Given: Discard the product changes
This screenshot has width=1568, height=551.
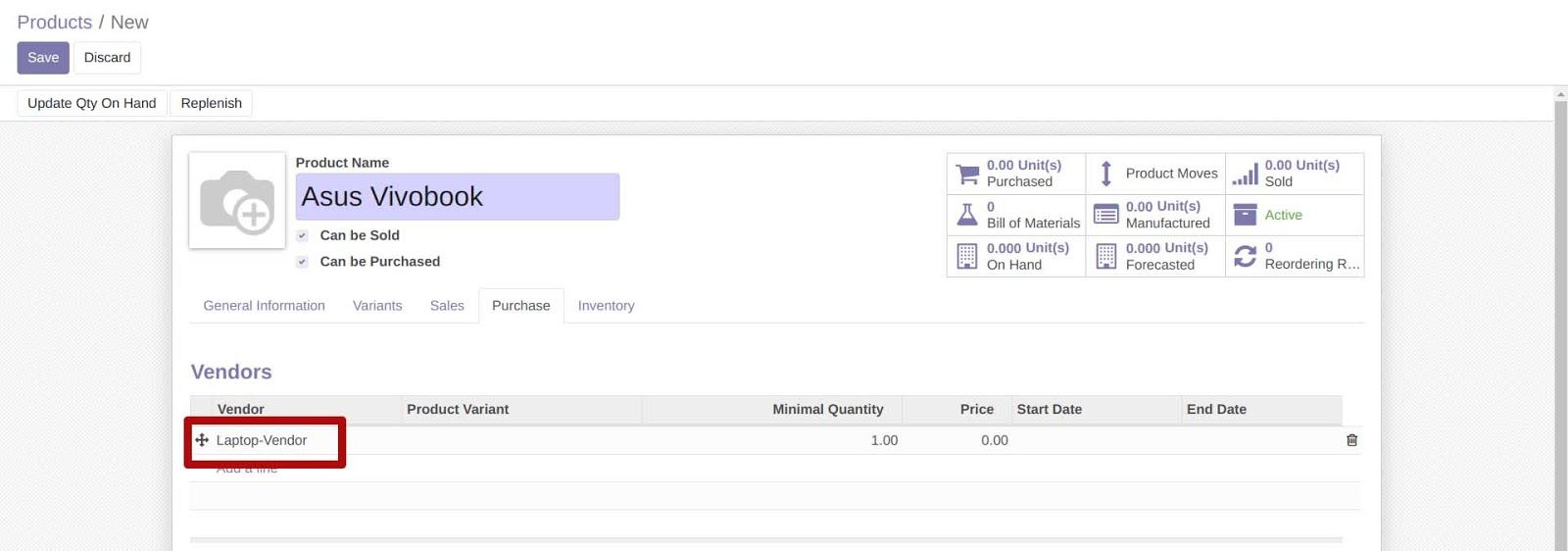Looking at the screenshot, I should pyautogui.click(x=107, y=58).
